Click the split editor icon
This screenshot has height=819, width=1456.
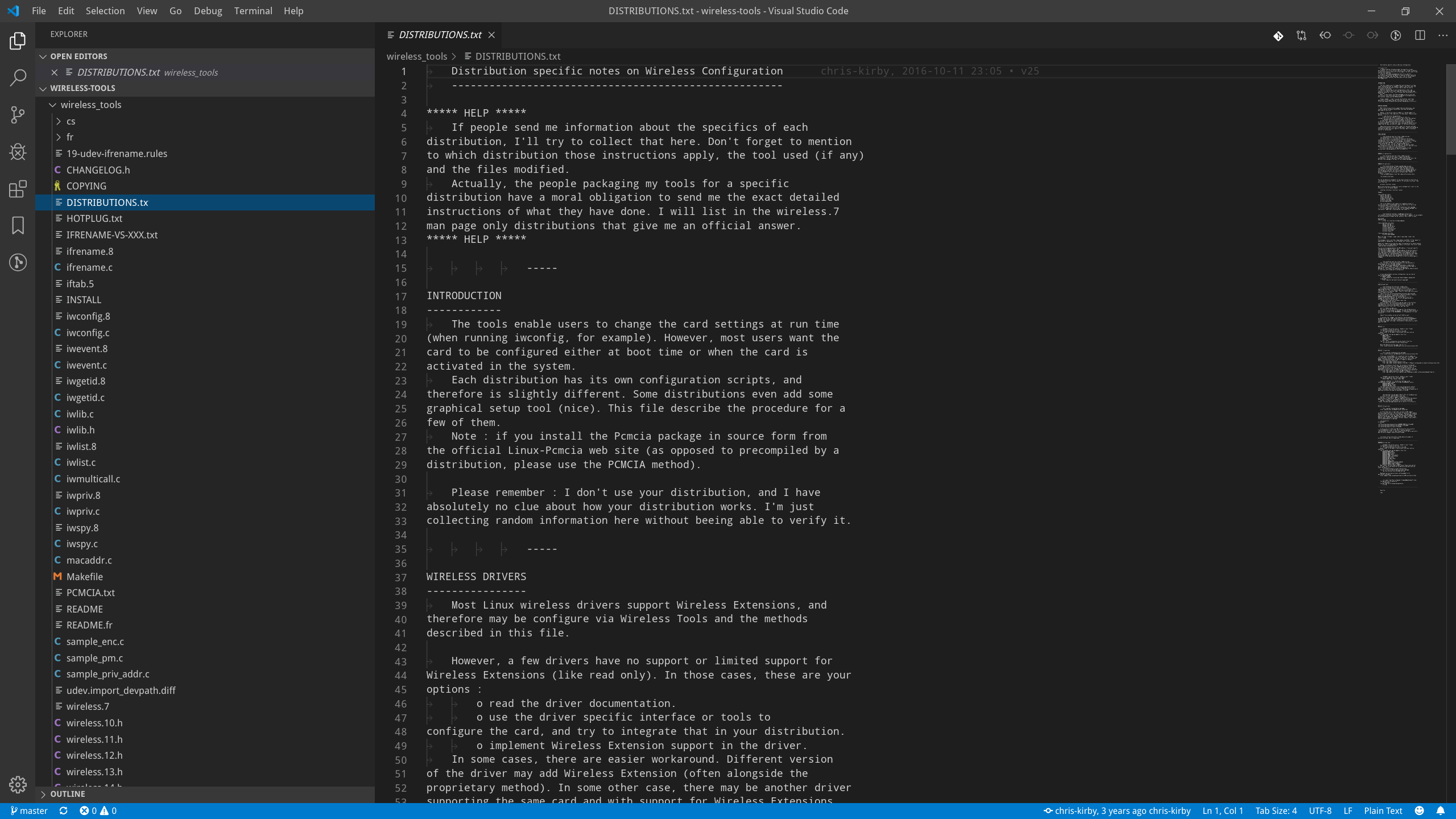click(x=1420, y=35)
